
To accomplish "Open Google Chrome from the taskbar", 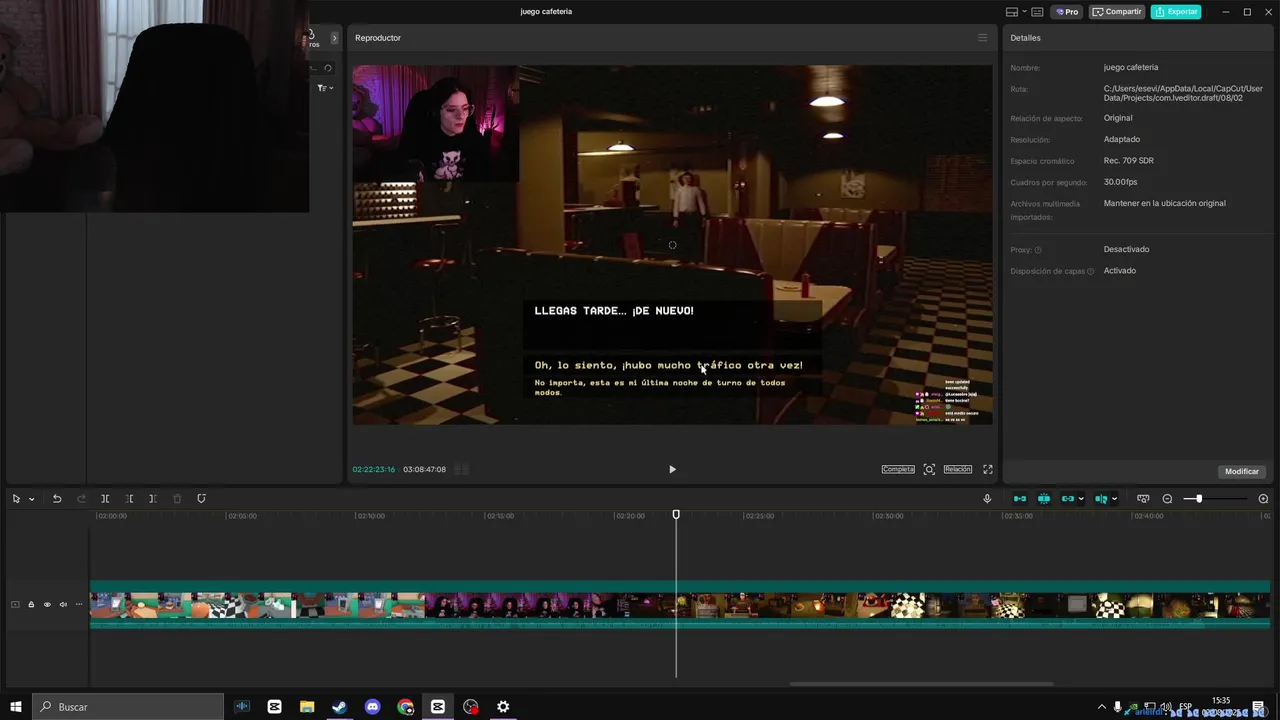I will click(405, 707).
